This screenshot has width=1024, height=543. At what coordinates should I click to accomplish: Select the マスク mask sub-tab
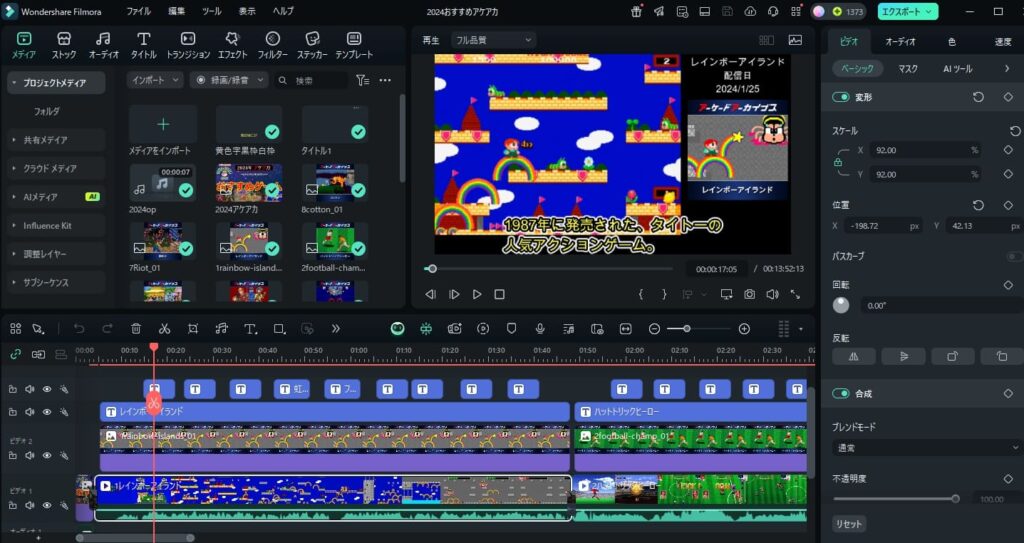[908, 69]
